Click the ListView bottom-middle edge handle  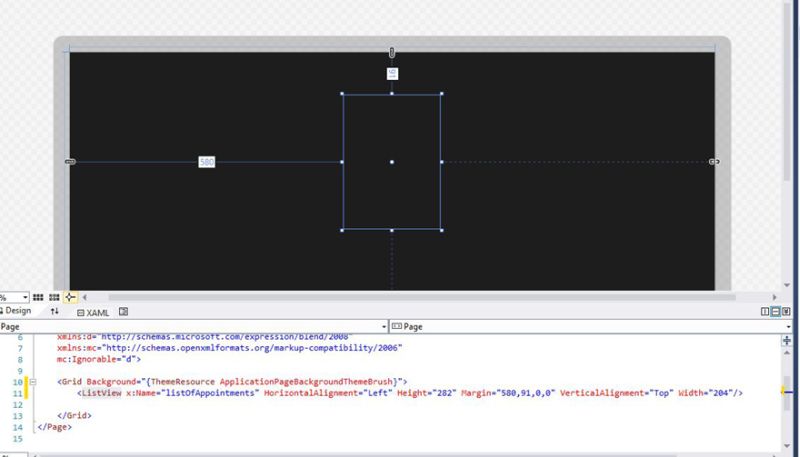392,230
